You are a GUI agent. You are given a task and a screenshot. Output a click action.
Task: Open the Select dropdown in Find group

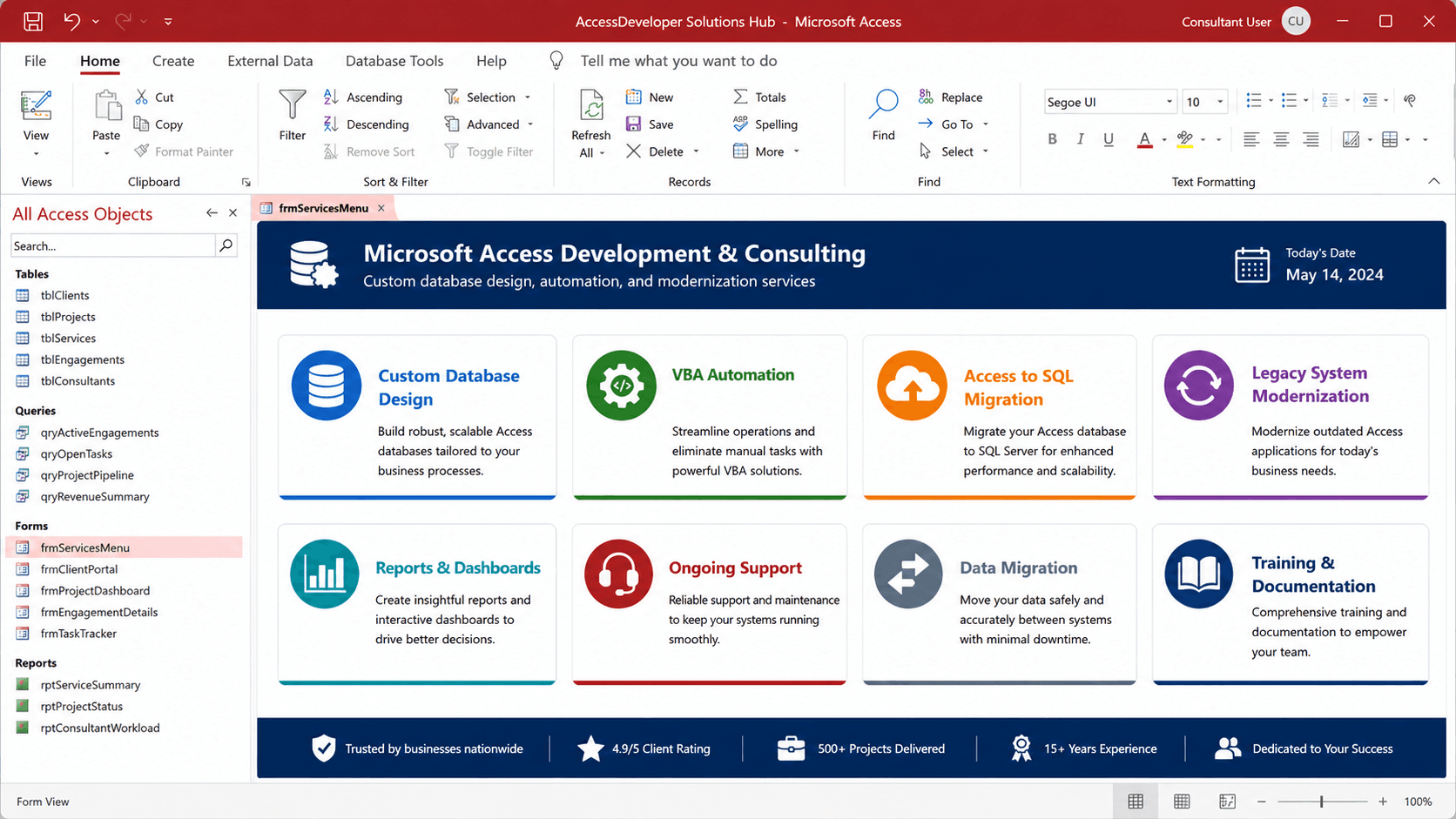pos(986,151)
